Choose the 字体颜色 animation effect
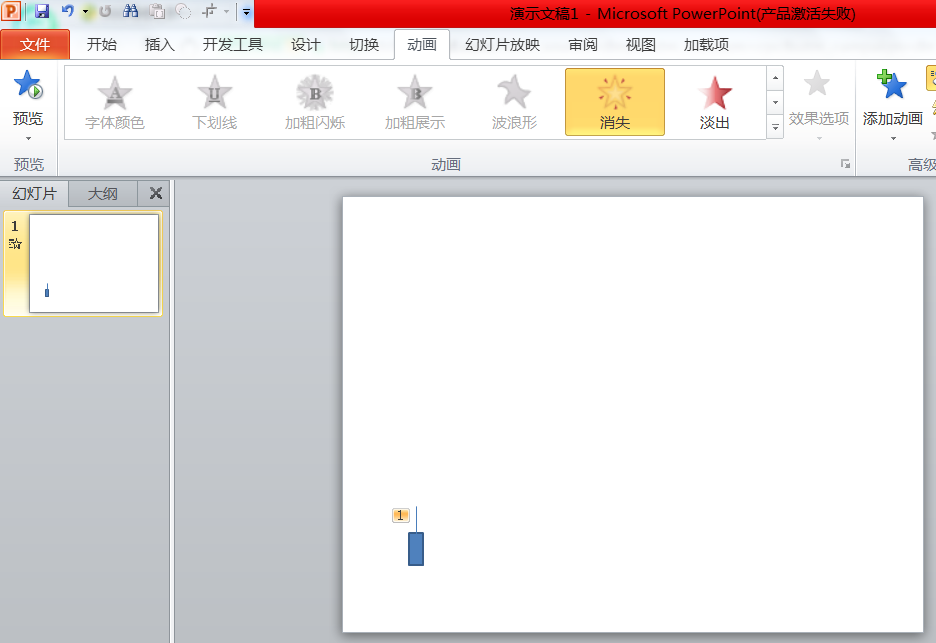The image size is (936, 643). click(114, 101)
